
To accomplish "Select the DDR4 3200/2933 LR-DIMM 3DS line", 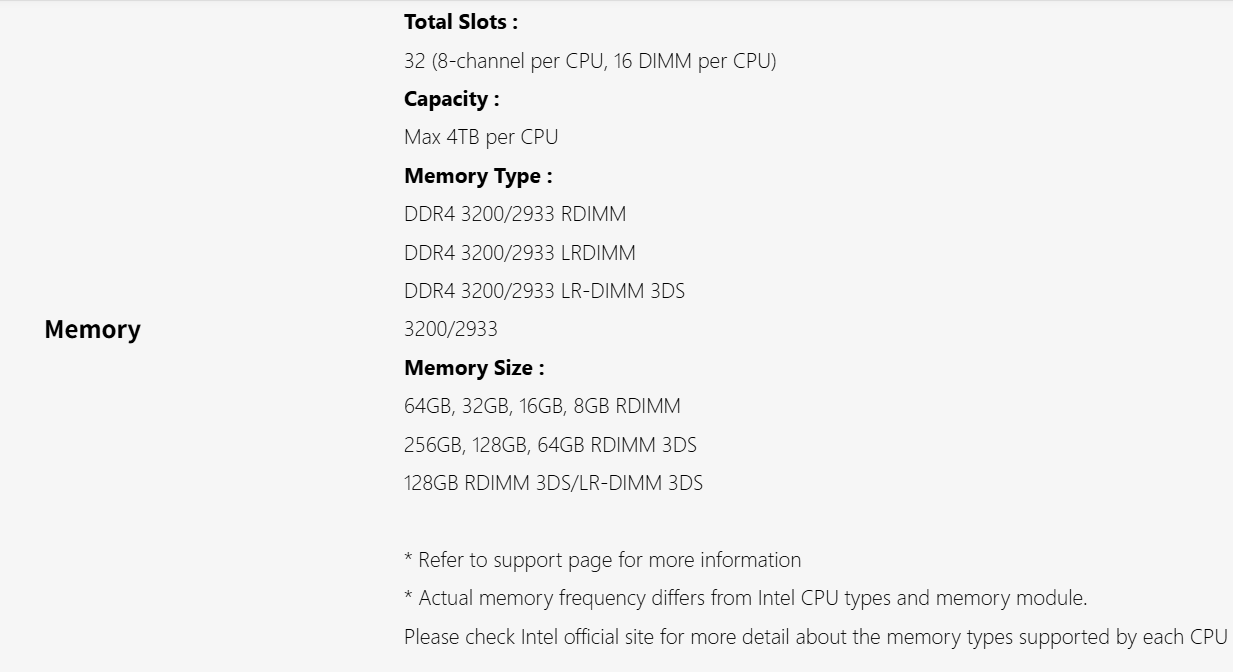I will click(x=544, y=291).
